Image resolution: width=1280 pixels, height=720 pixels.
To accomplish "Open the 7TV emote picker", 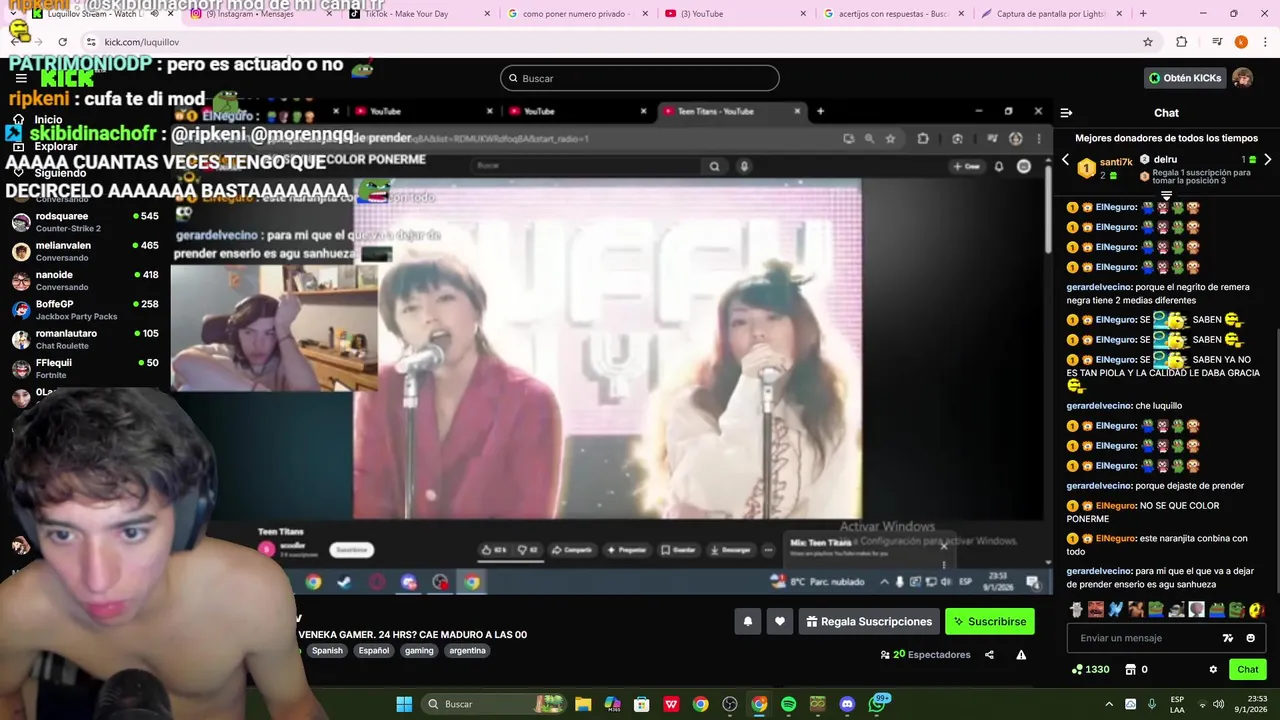I will pos(1228,638).
